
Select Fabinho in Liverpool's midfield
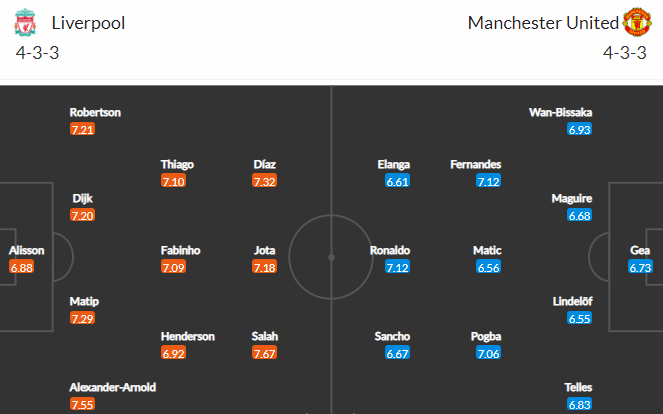(x=181, y=250)
